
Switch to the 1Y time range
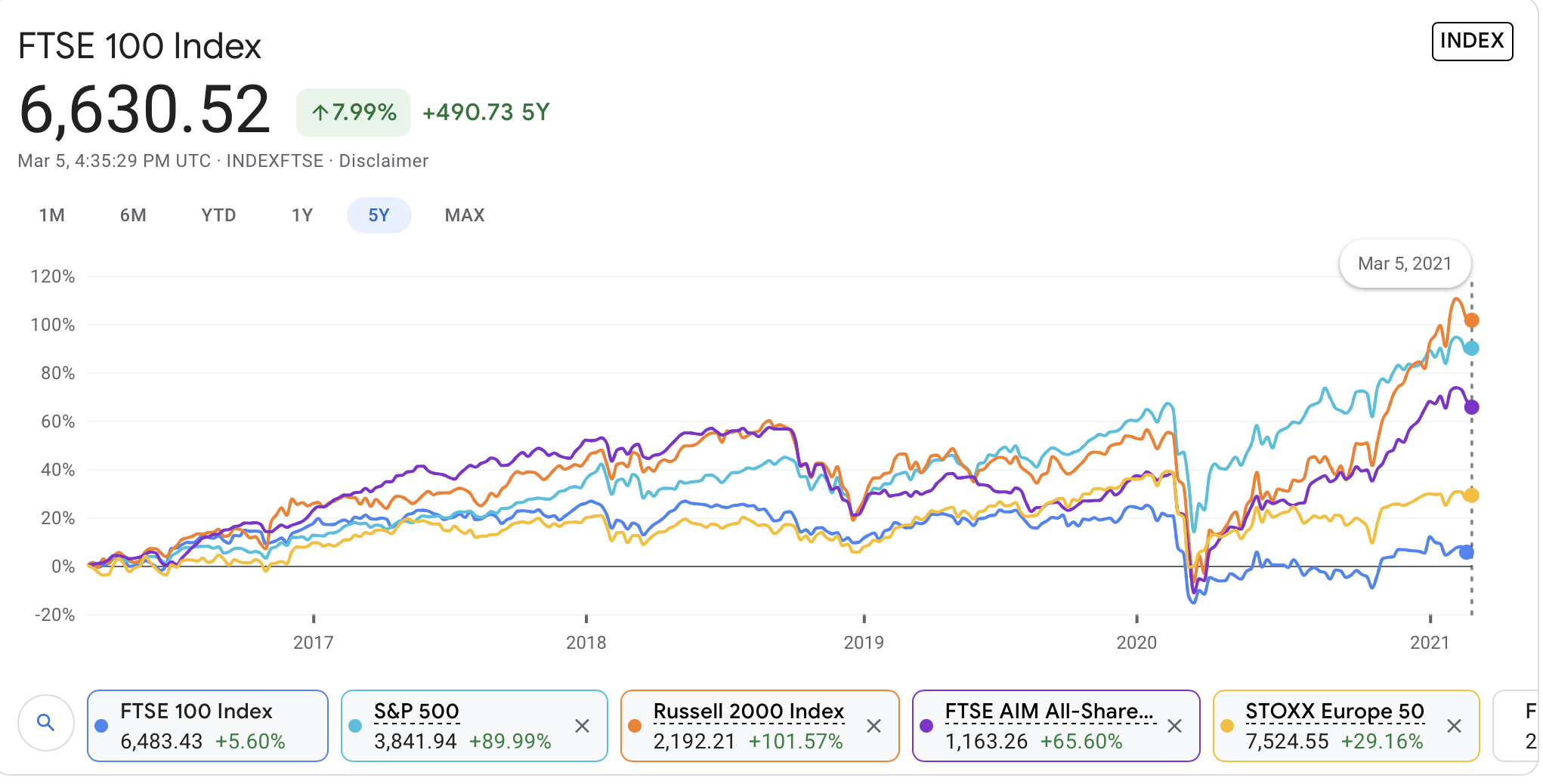(x=302, y=215)
